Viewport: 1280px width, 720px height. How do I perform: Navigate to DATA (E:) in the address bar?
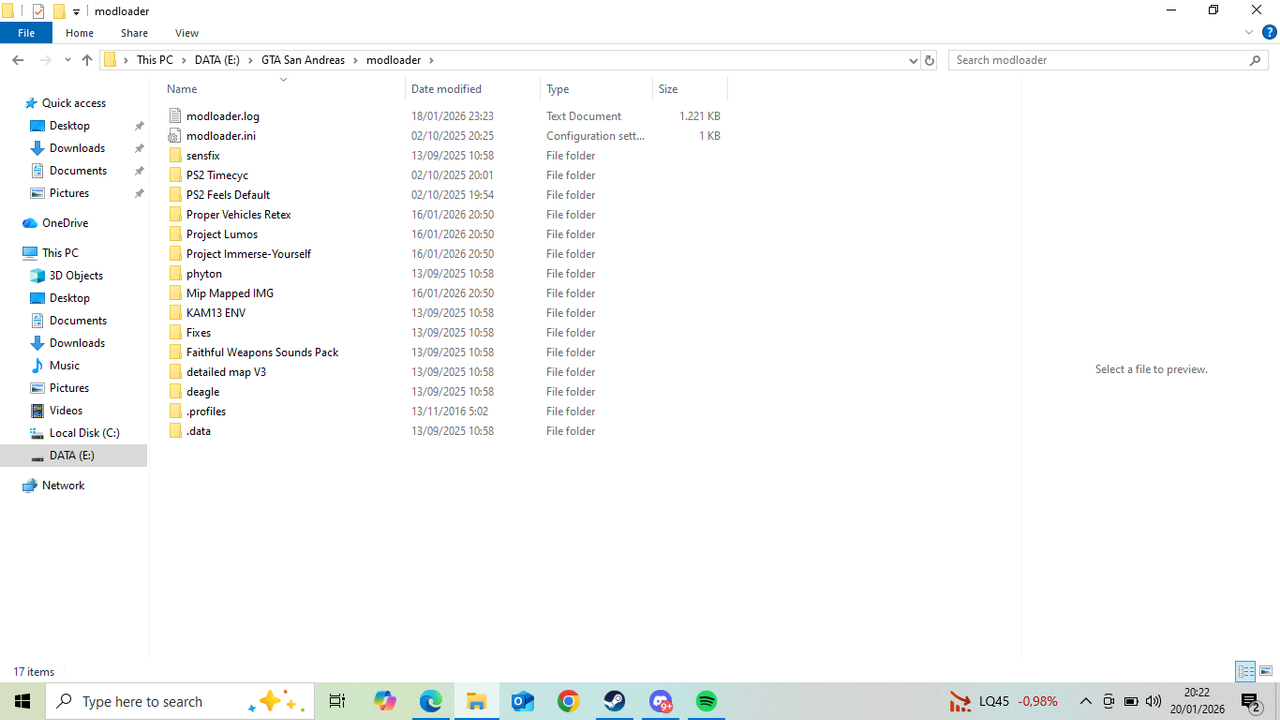217,60
